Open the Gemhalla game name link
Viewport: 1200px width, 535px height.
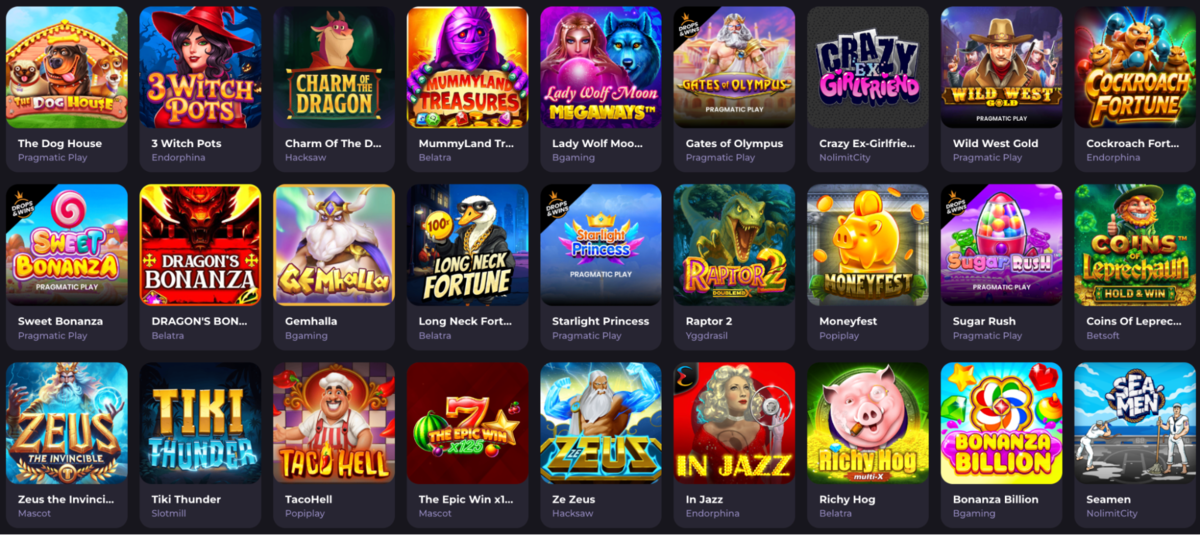(x=311, y=321)
